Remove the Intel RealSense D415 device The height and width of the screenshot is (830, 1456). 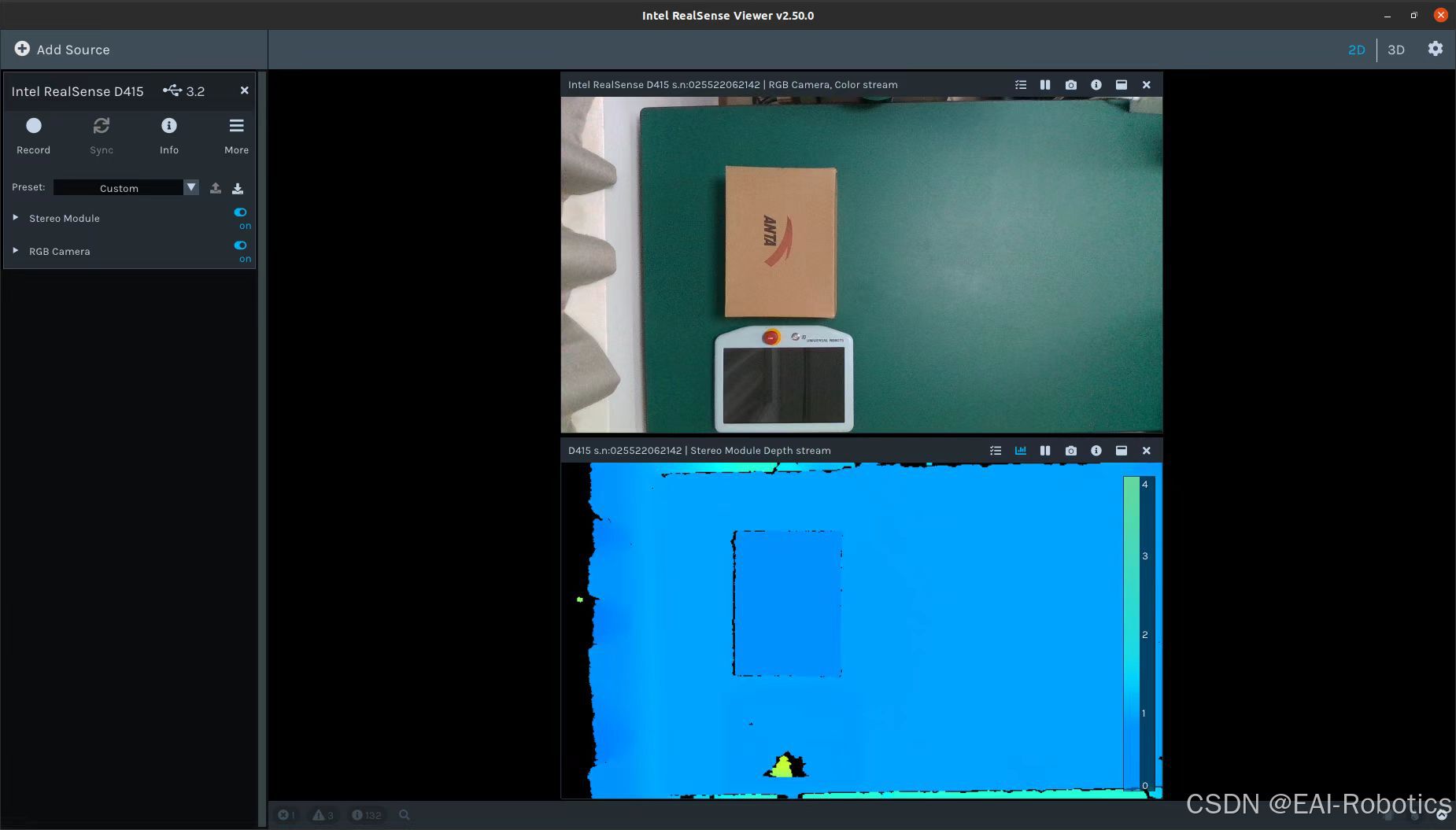(244, 90)
